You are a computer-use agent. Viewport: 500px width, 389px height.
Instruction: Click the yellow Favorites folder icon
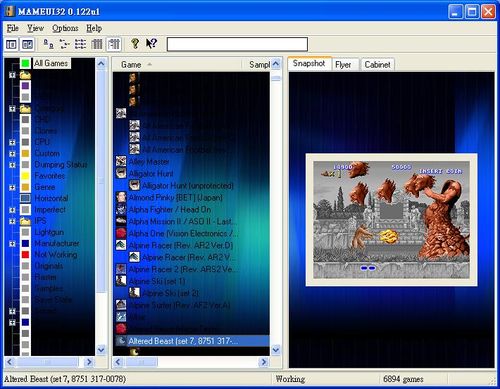pyautogui.click(x=25, y=176)
